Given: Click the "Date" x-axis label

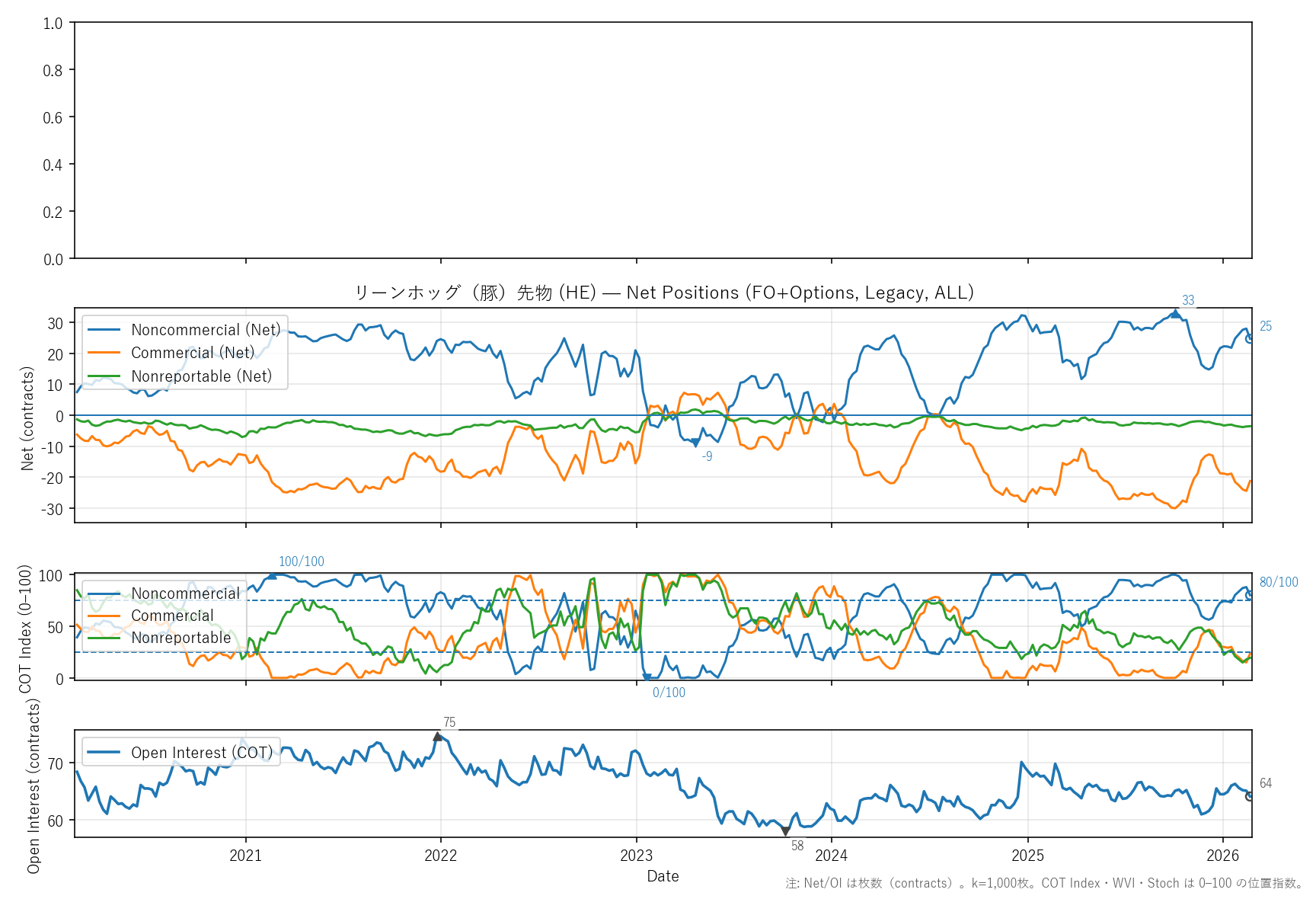Looking at the screenshot, I should pos(663,876).
